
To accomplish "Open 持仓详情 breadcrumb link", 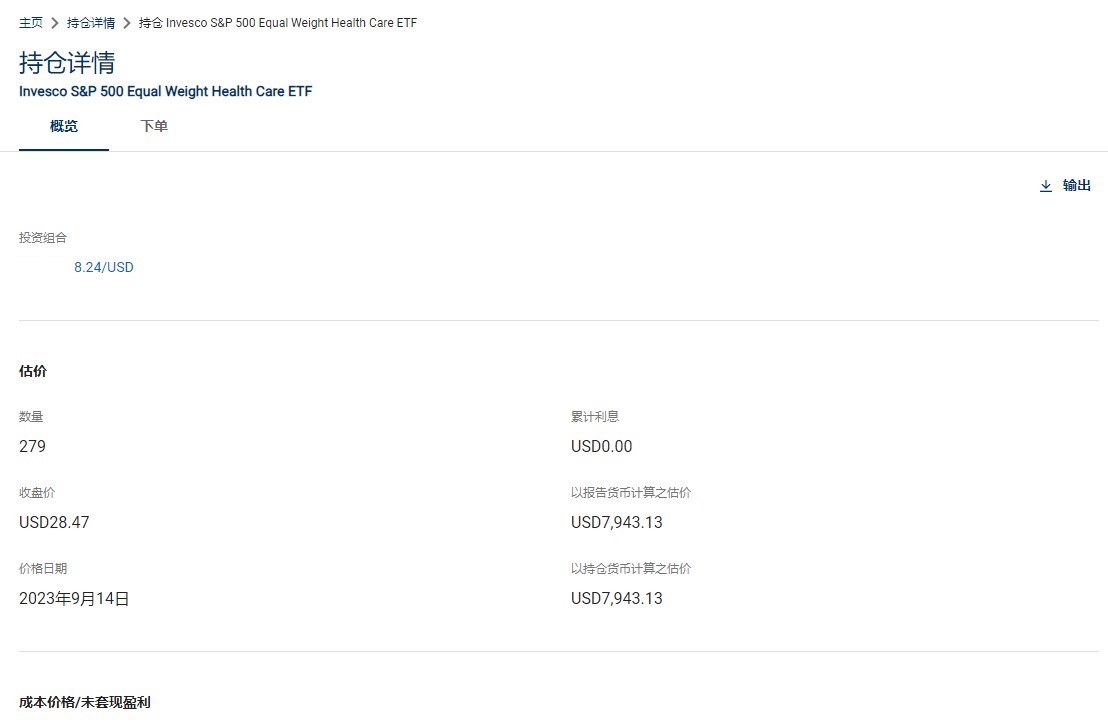I will [90, 23].
